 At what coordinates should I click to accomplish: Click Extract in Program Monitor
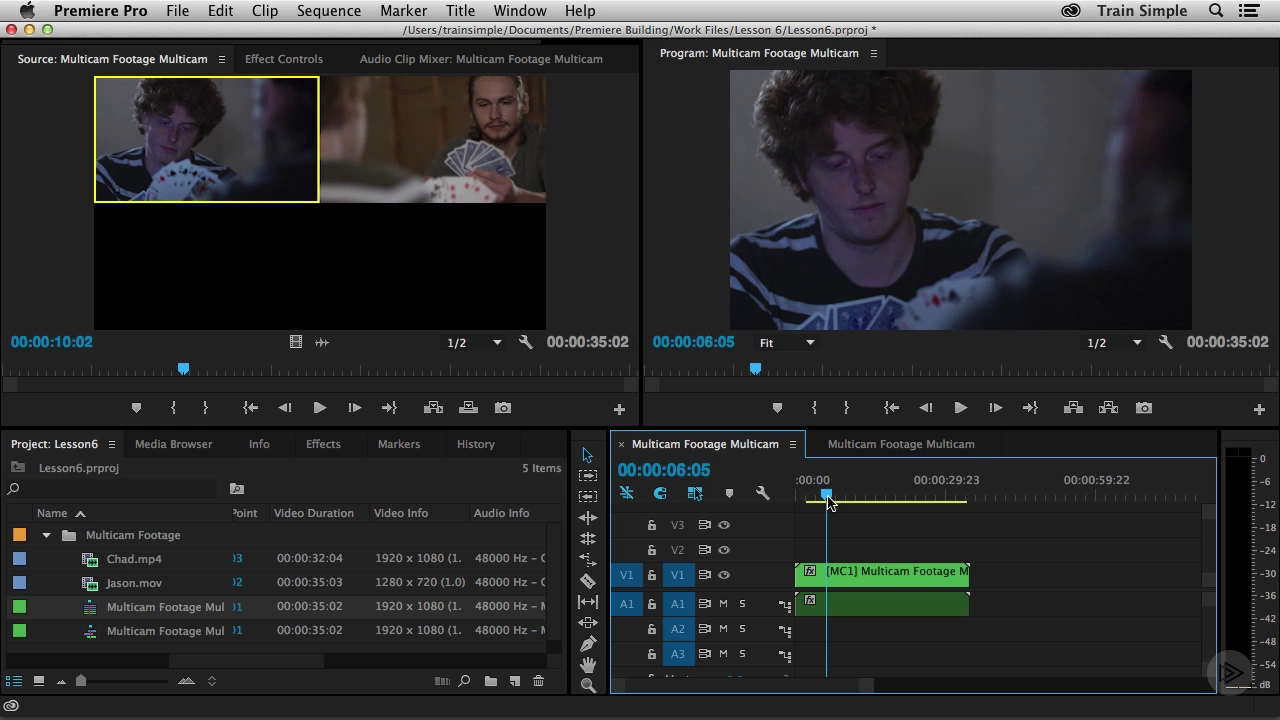pyautogui.click(x=1108, y=408)
